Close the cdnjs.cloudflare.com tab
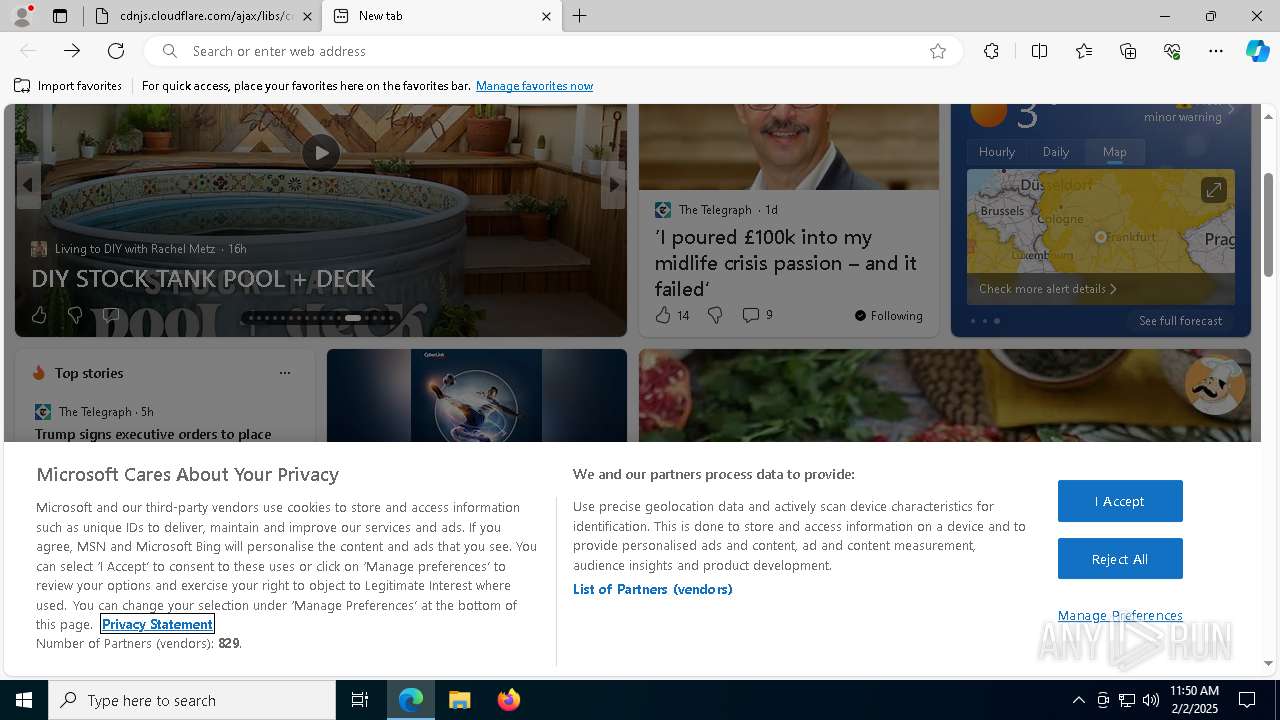1280x720 pixels. pos(307,16)
